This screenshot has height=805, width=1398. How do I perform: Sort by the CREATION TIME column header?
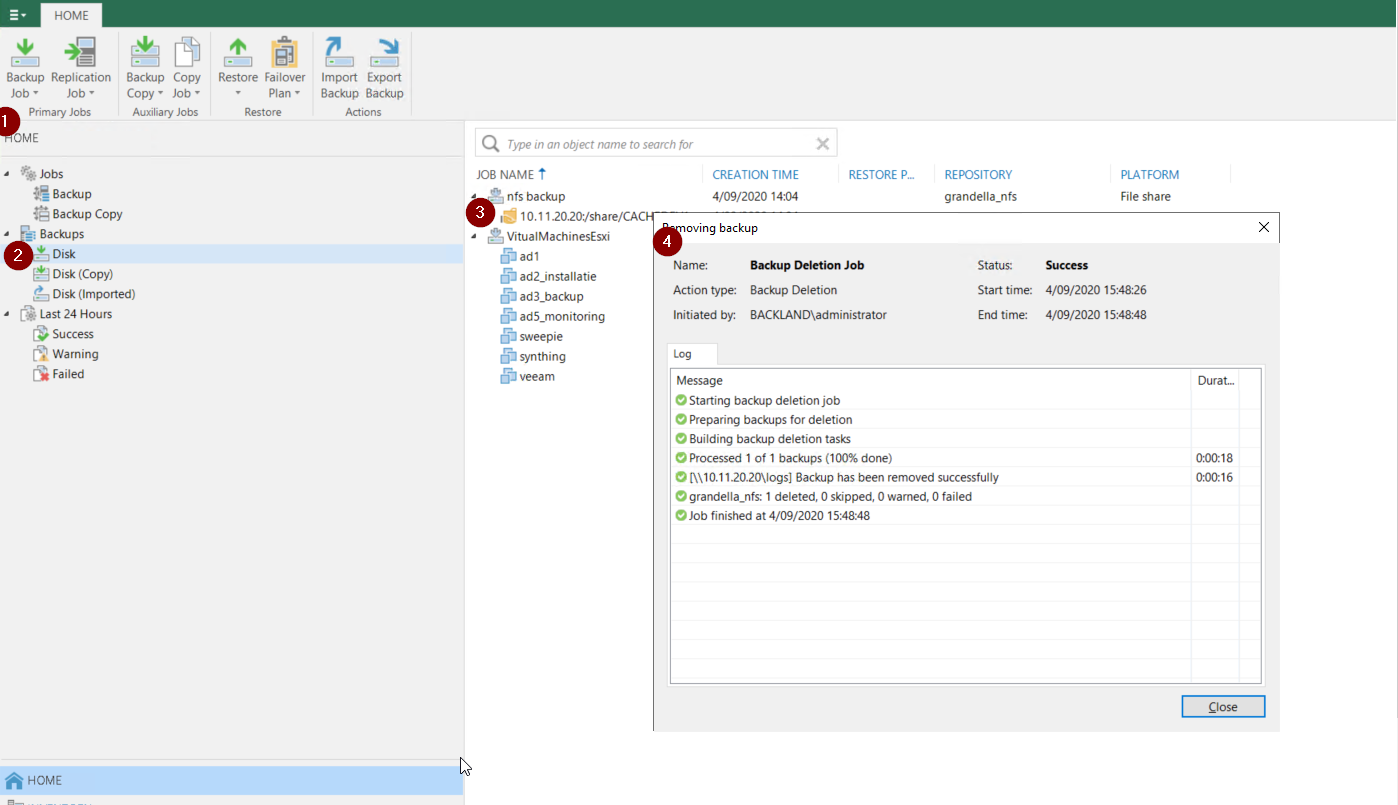(x=755, y=175)
